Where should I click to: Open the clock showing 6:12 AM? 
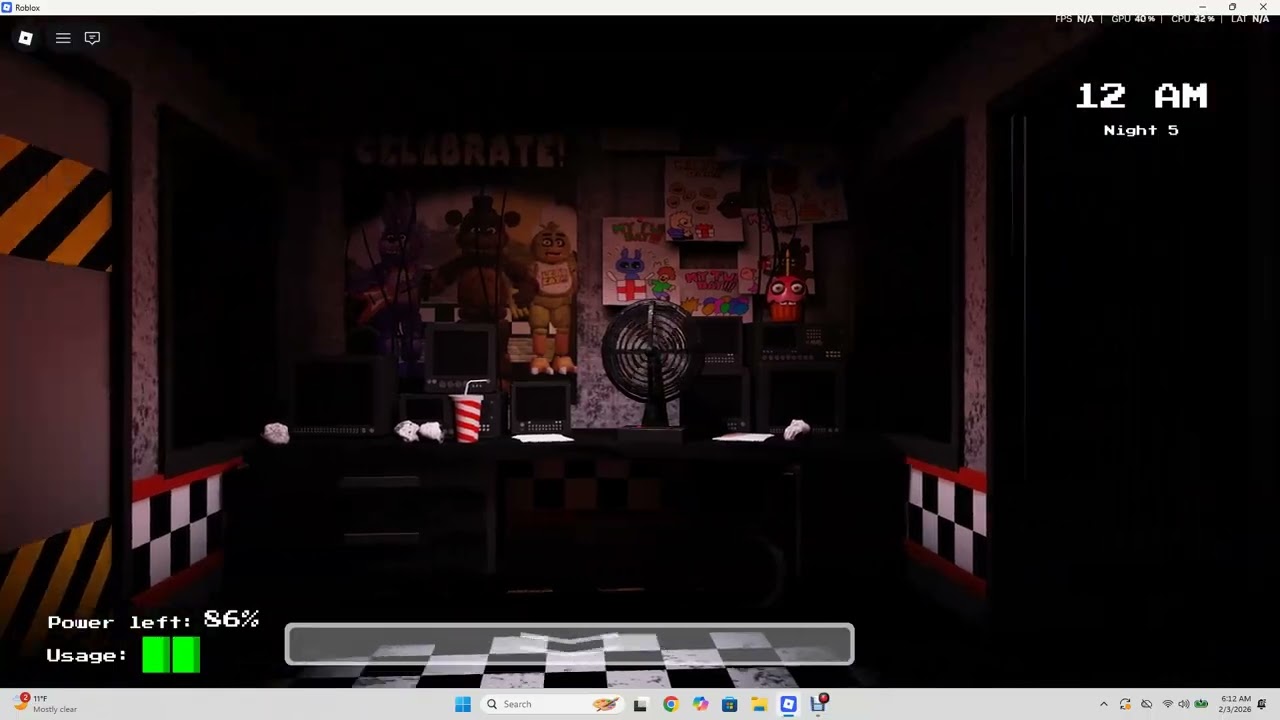coord(1234,704)
